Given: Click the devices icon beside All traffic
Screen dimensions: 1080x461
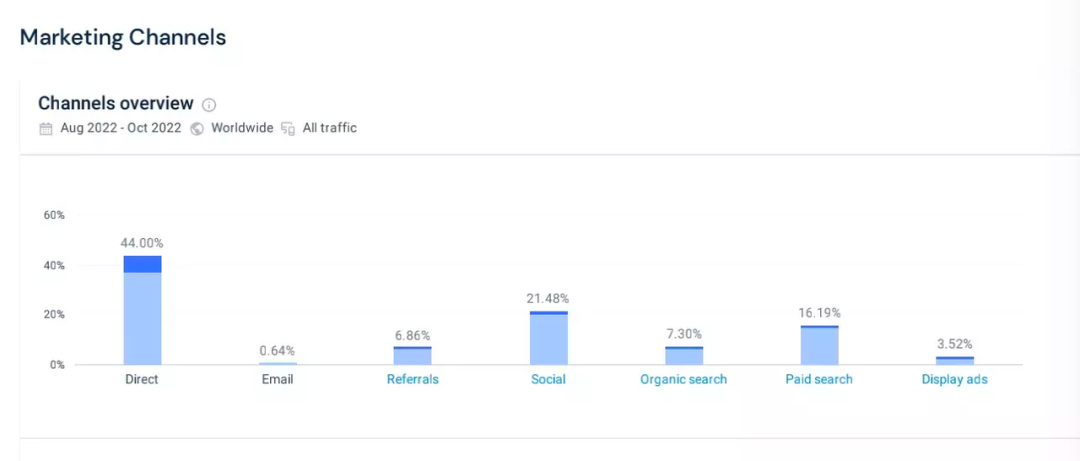Looking at the screenshot, I should coord(288,128).
